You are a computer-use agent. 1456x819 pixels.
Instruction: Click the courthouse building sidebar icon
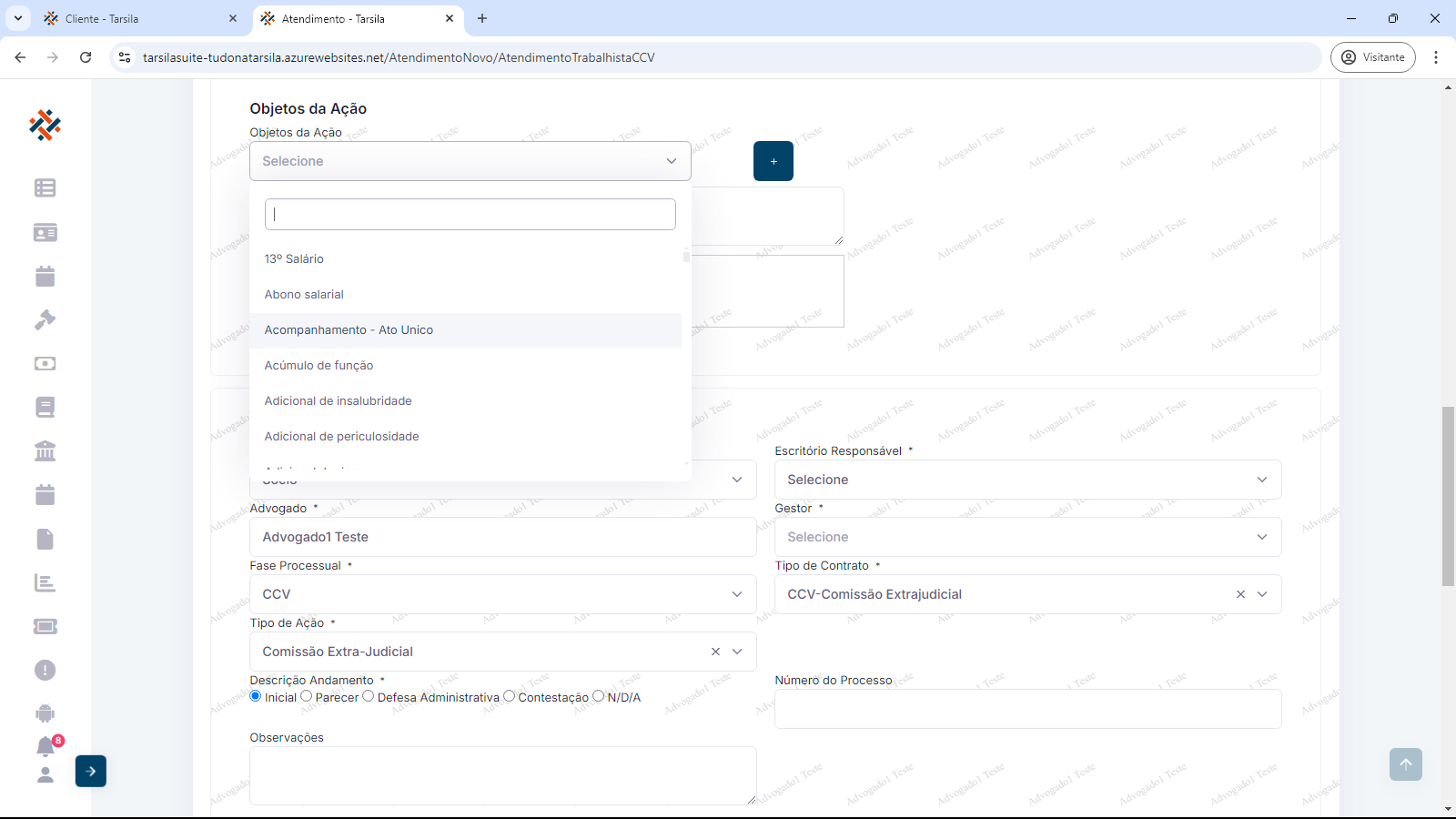tap(45, 450)
